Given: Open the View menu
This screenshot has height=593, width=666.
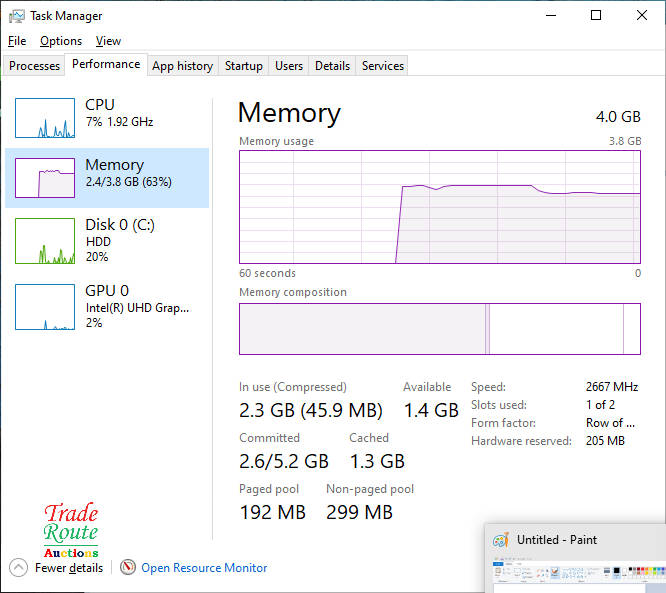Looking at the screenshot, I should 108,41.
